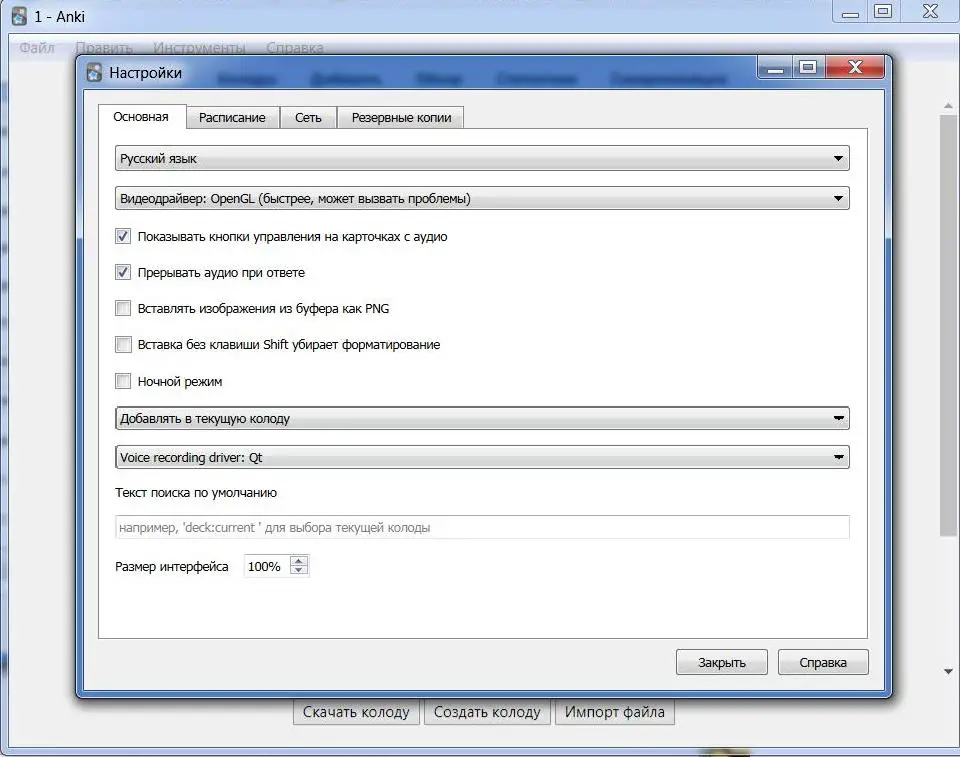Open the Справка menu in Anki window
Image resolution: width=960 pixels, height=757 pixels.
point(294,47)
